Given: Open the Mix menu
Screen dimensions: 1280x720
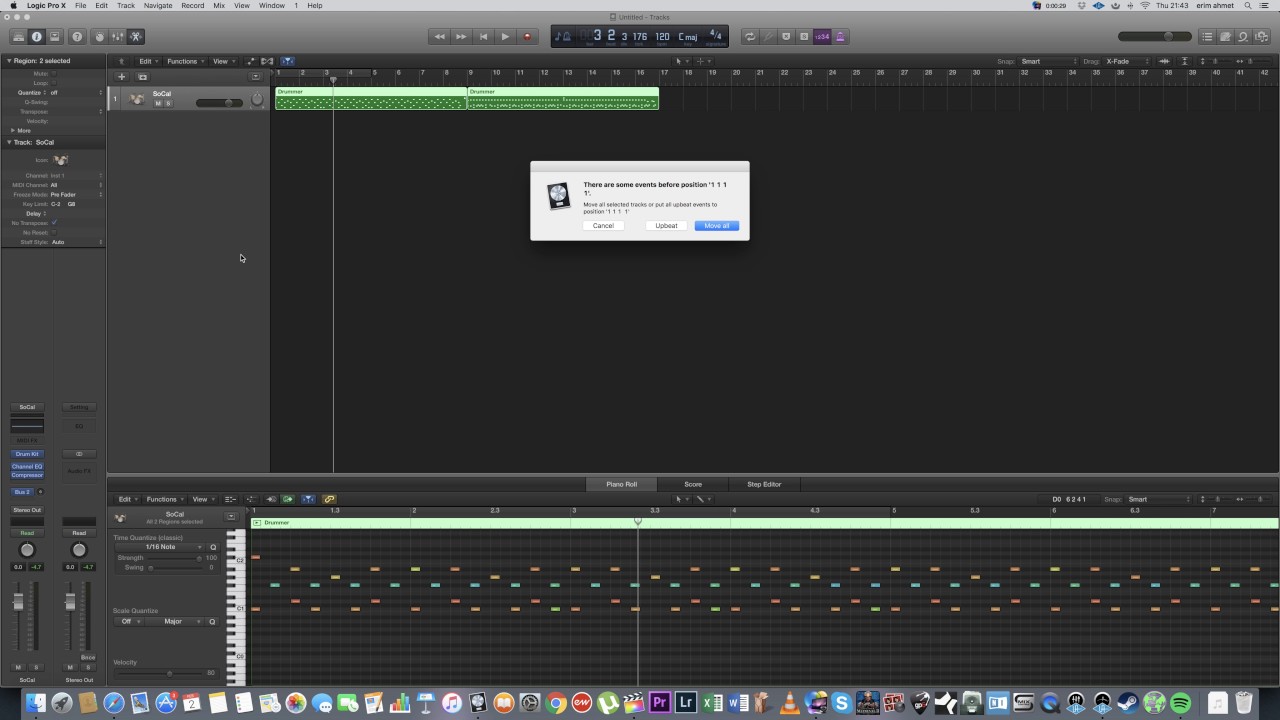Looking at the screenshot, I should tap(219, 5).
